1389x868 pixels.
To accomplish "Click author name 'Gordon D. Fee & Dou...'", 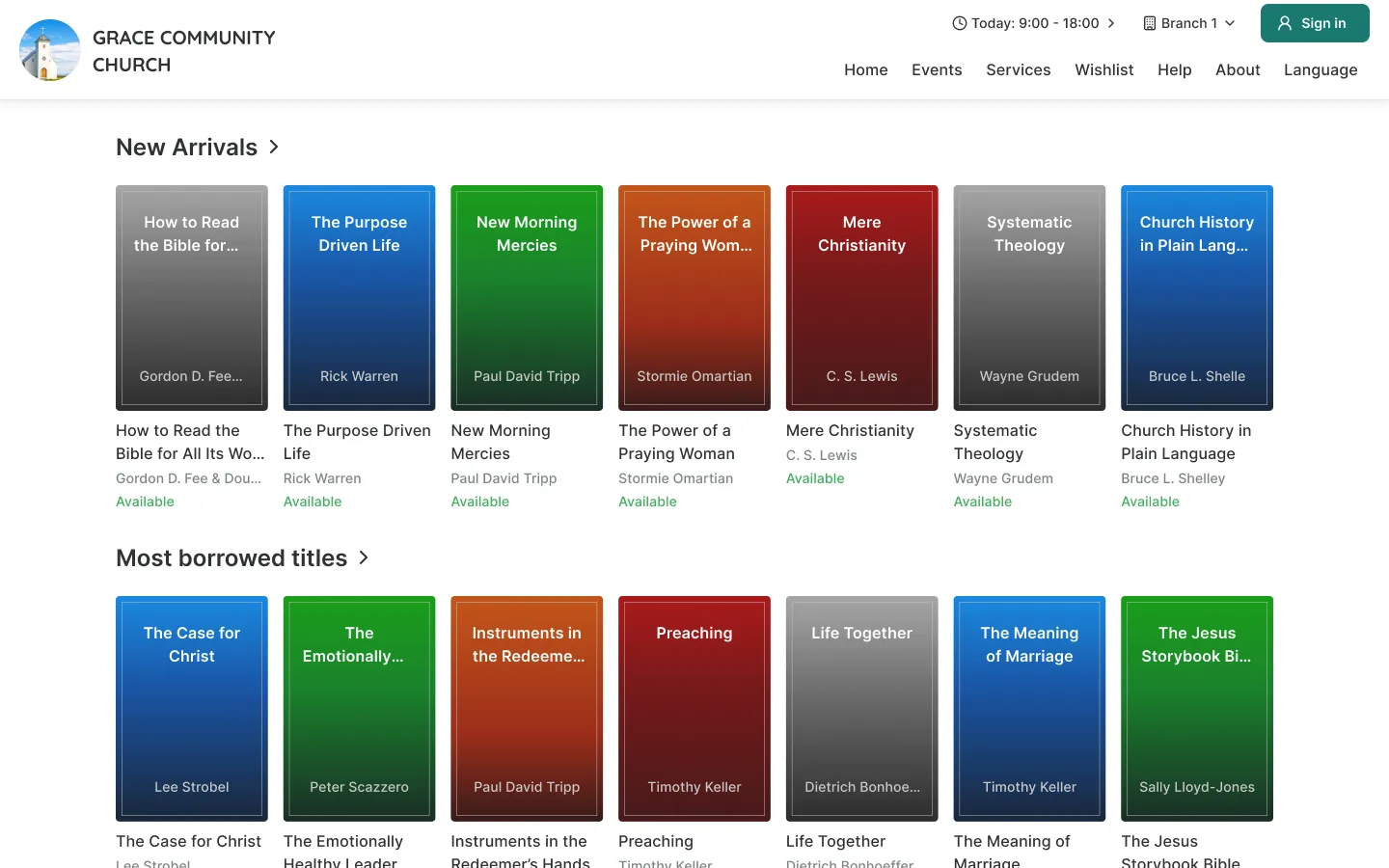I will [188, 478].
